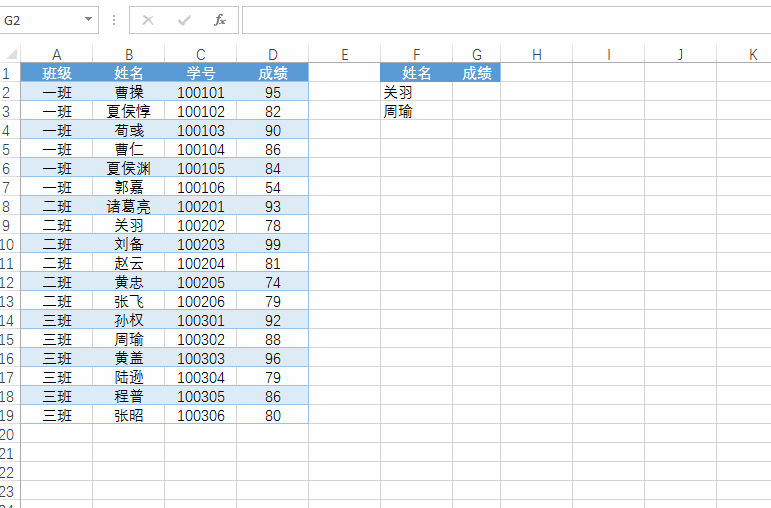Select row 1 header
The width and height of the screenshot is (771, 508).
10,73
